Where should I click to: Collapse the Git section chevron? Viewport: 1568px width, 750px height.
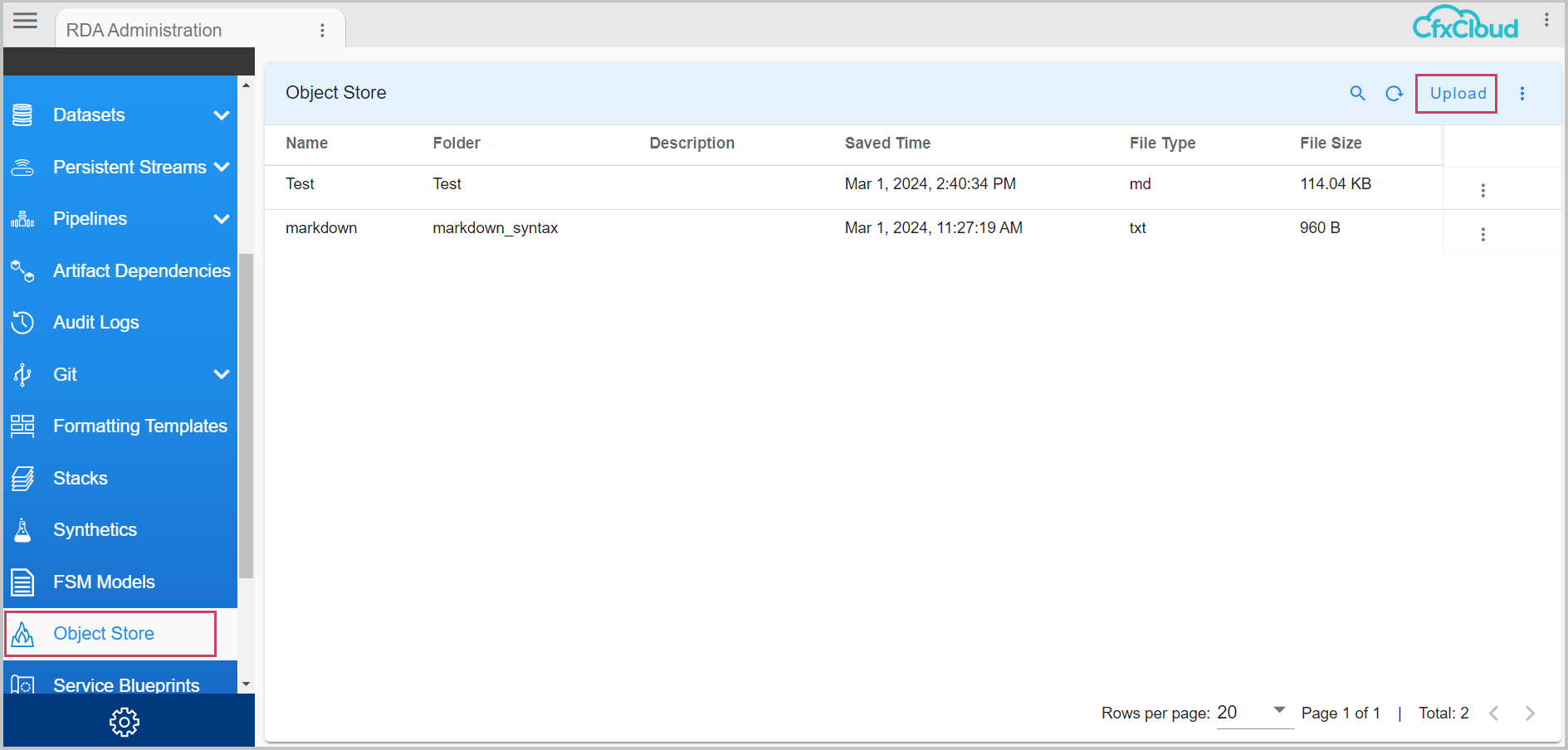coord(222,374)
